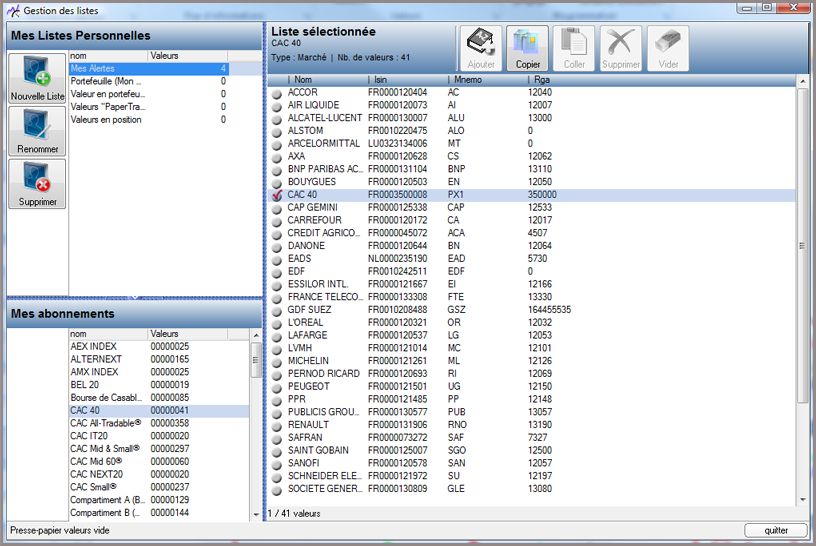
Task: Click the values list scroll down arrow
Action: 802,500
